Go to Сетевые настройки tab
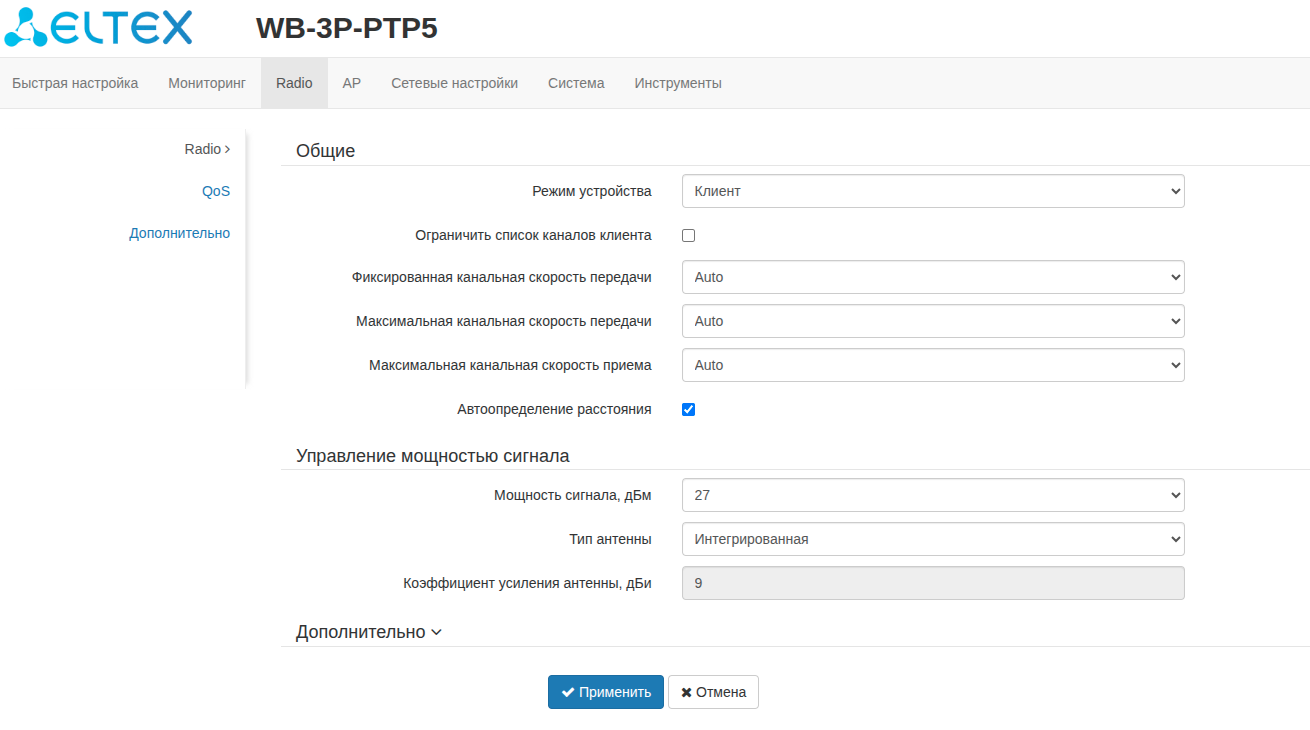This screenshot has width=1310, height=730. pos(454,83)
